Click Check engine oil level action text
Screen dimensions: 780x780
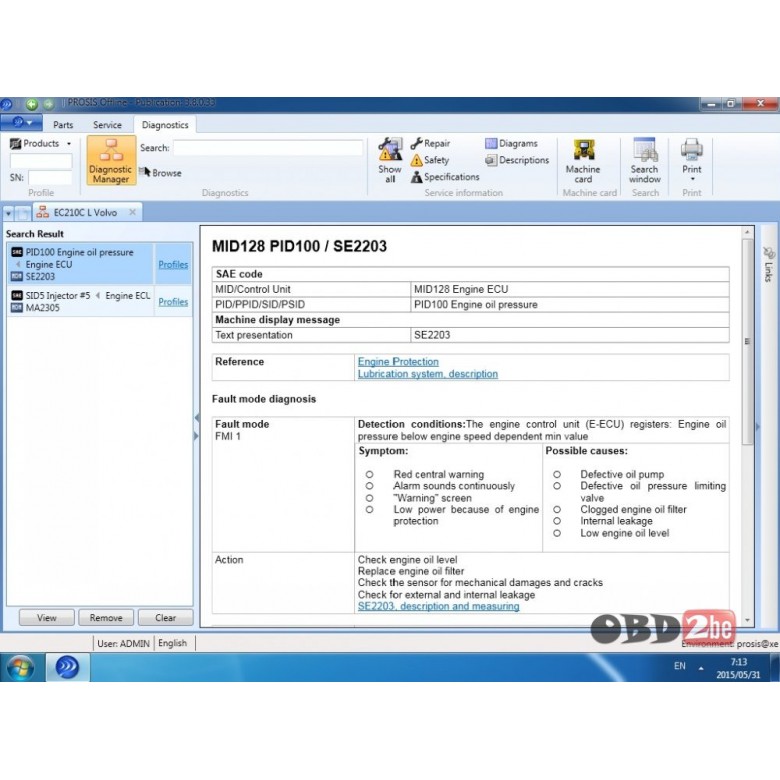pyautogui.click(x=407, y=560)
